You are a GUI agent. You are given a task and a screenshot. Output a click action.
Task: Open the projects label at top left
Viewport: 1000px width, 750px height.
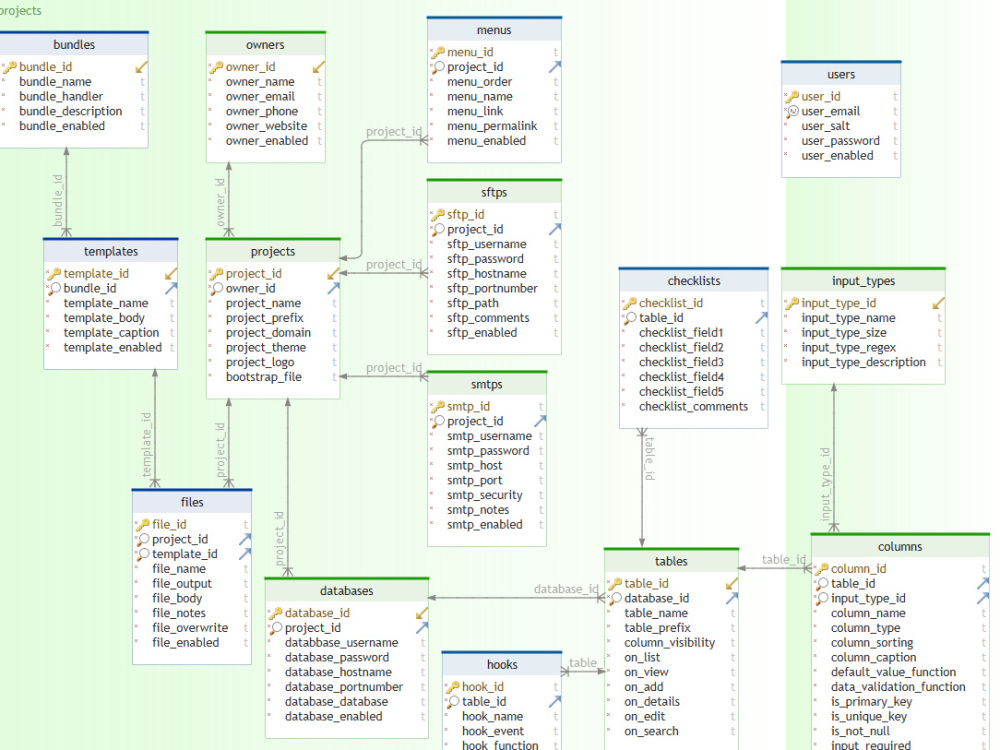pos(22,10)
